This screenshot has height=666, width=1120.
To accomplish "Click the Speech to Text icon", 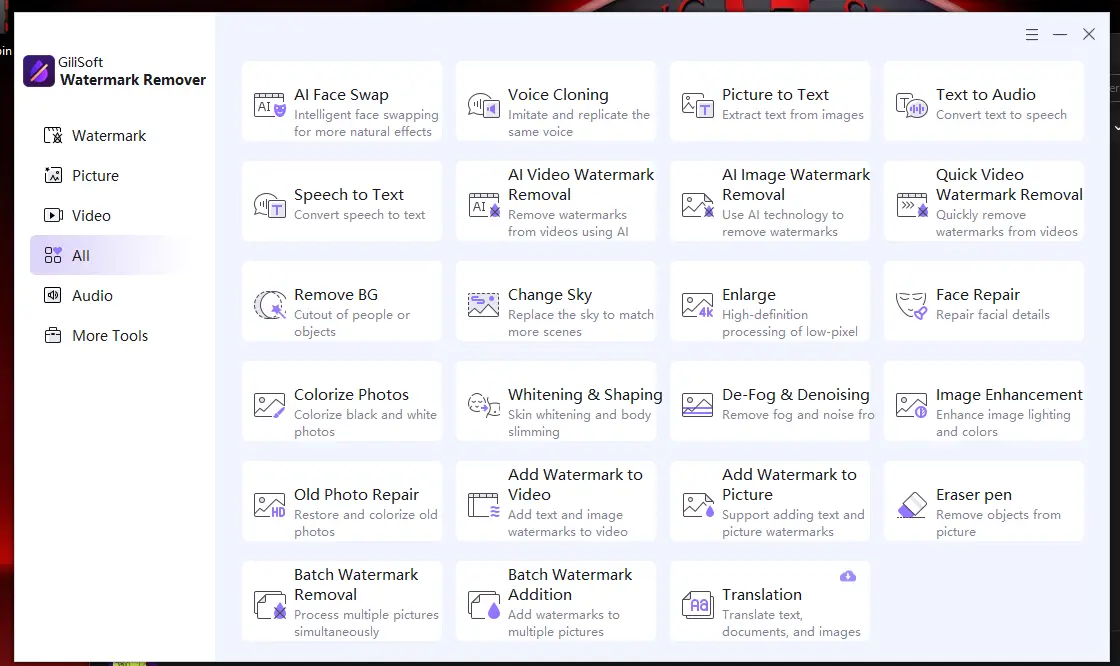I will (x=270, y=205).
